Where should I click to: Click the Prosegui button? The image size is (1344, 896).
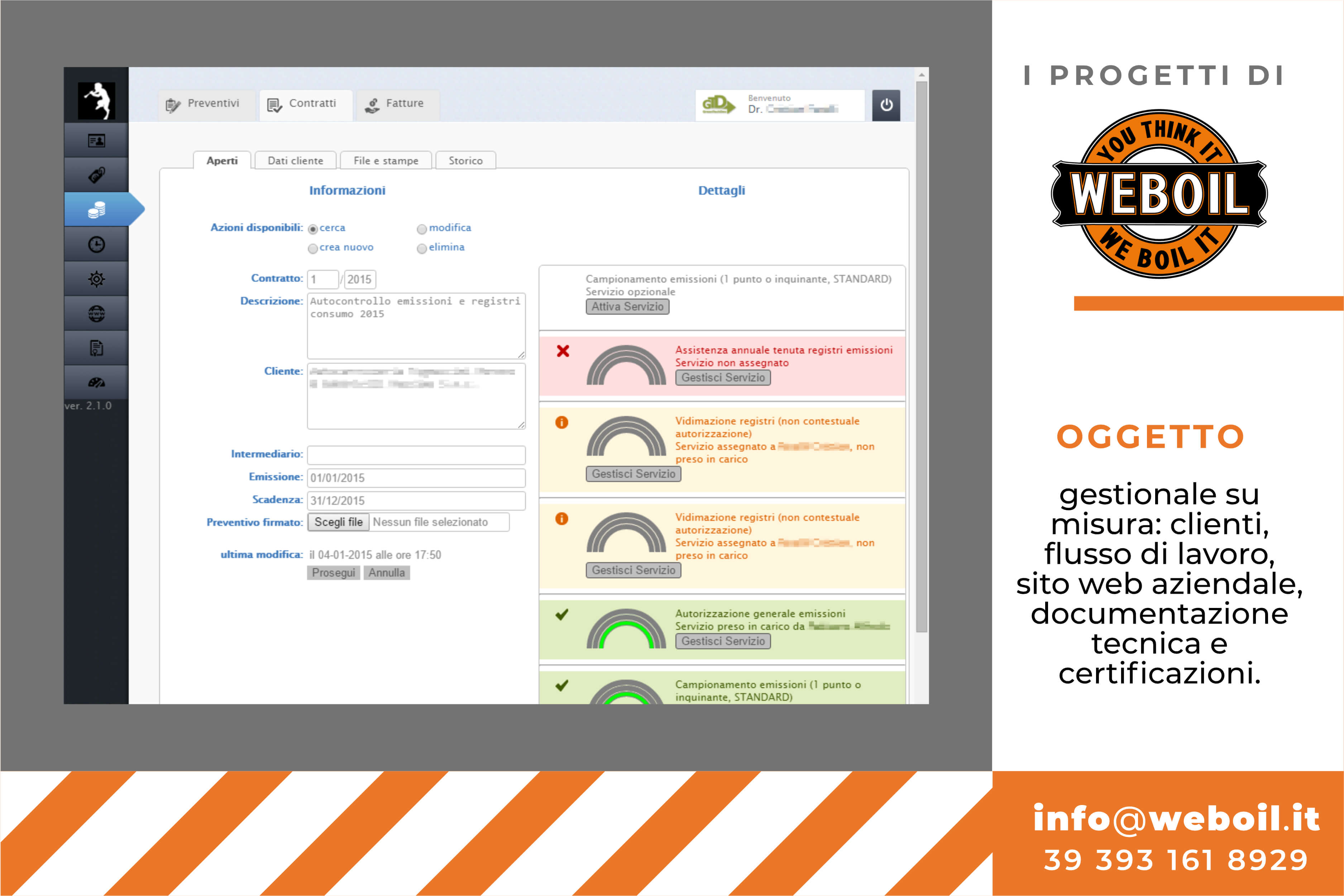(x=334, y=572)
